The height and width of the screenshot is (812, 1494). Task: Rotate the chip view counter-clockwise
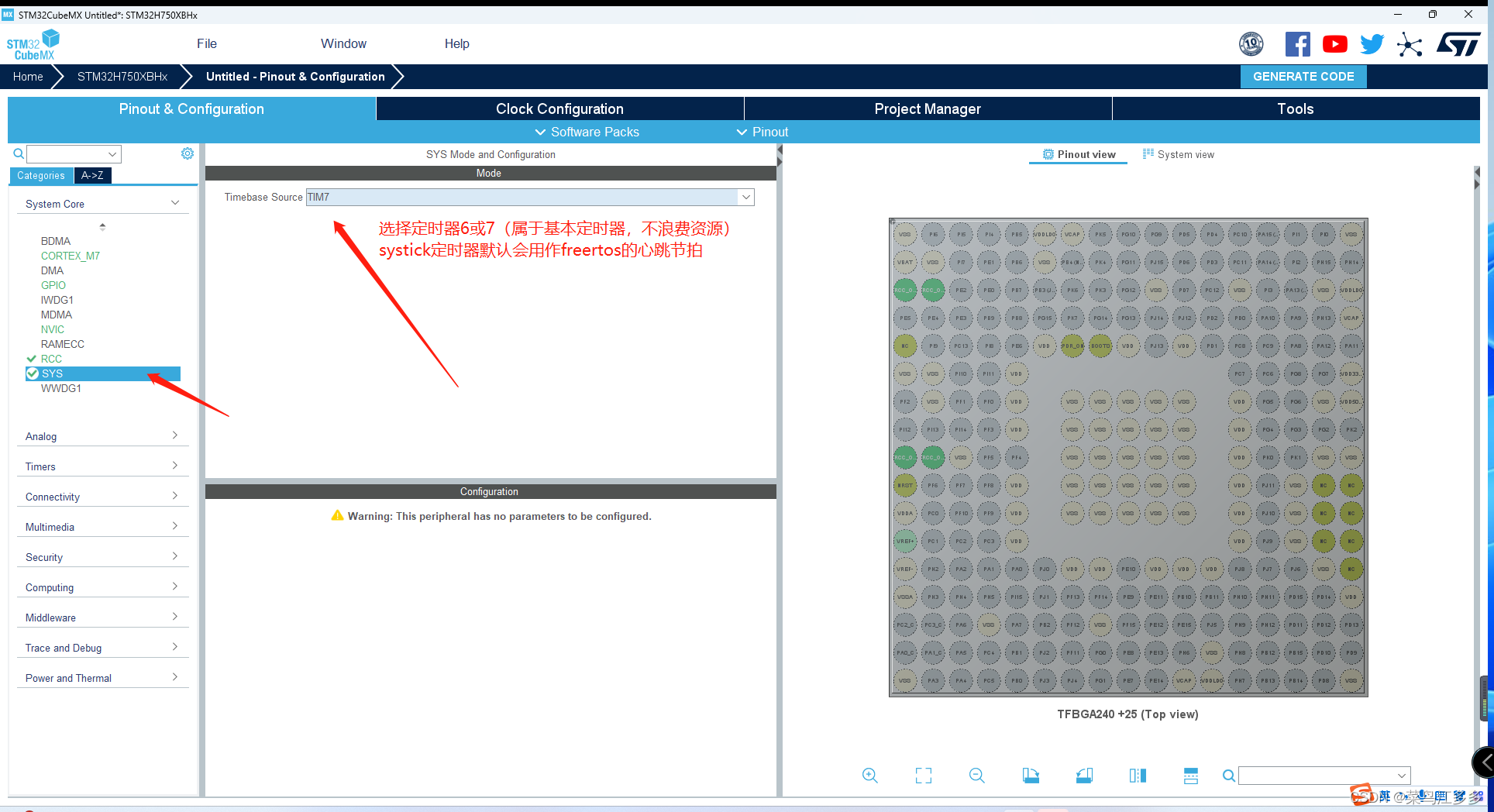coord(1084,776)
